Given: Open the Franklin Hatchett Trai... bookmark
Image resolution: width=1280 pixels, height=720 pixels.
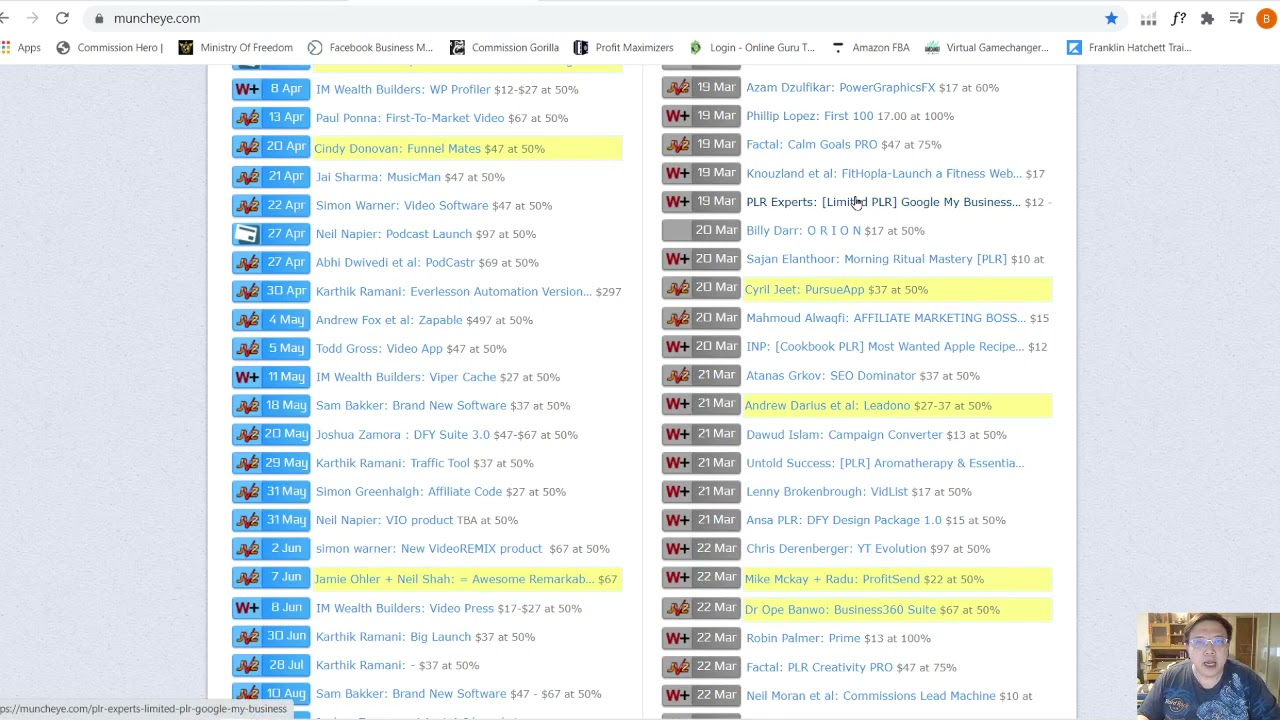Looking at the screenshot, I should (1130, 47).
